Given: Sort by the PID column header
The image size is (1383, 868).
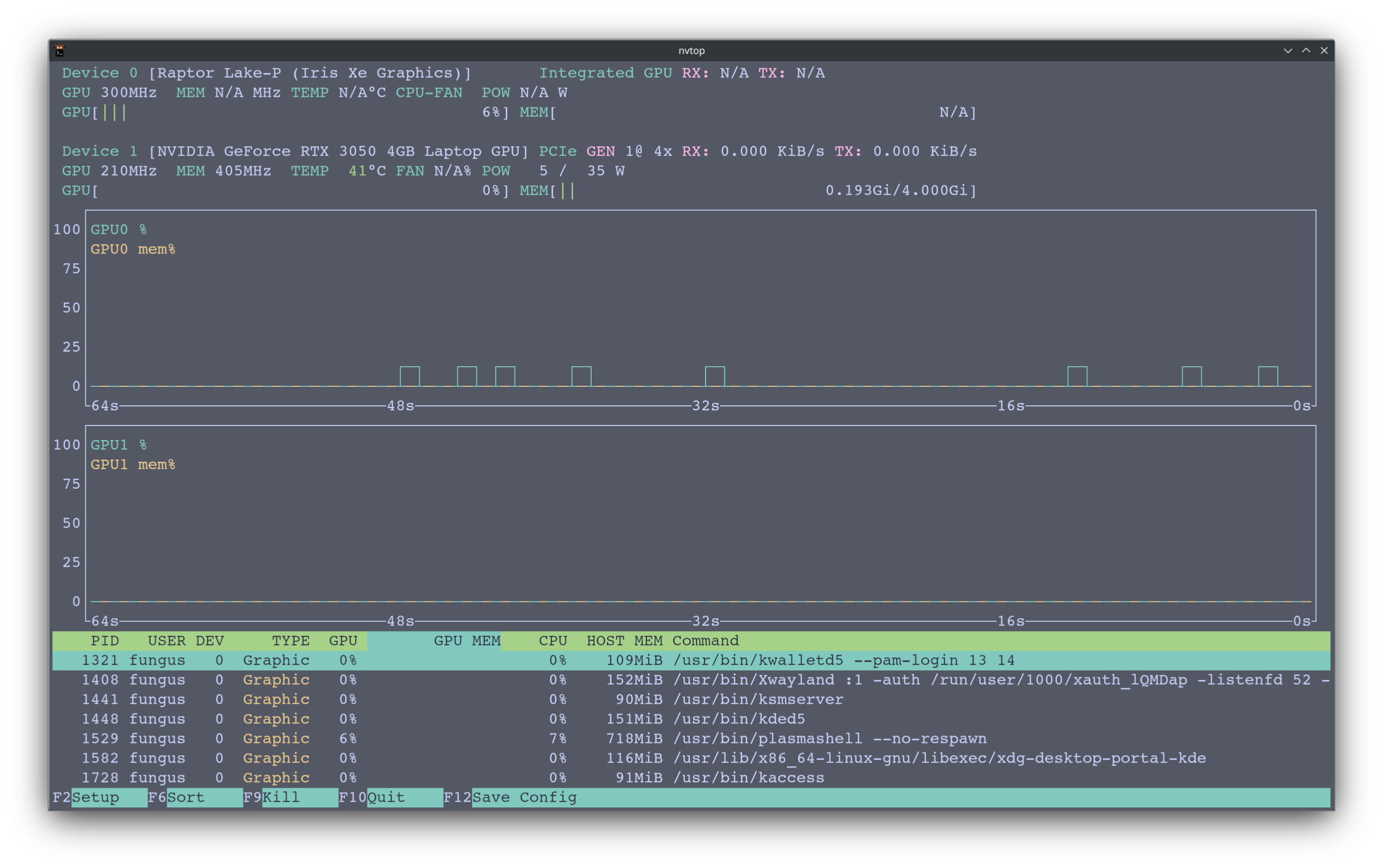Looking at the screenshot, I should 104,641.
